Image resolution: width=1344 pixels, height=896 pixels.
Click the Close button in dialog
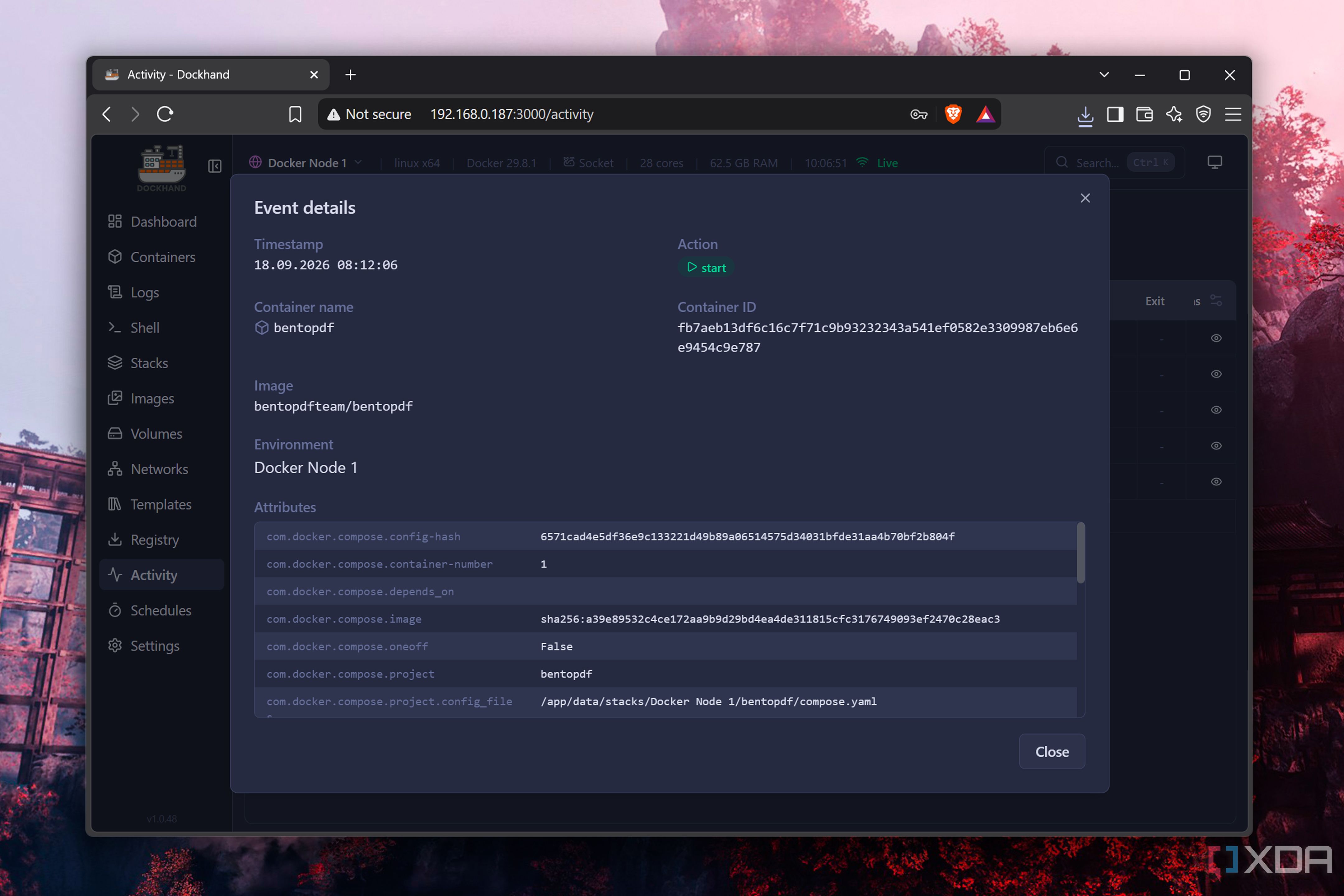(1052, 751)
